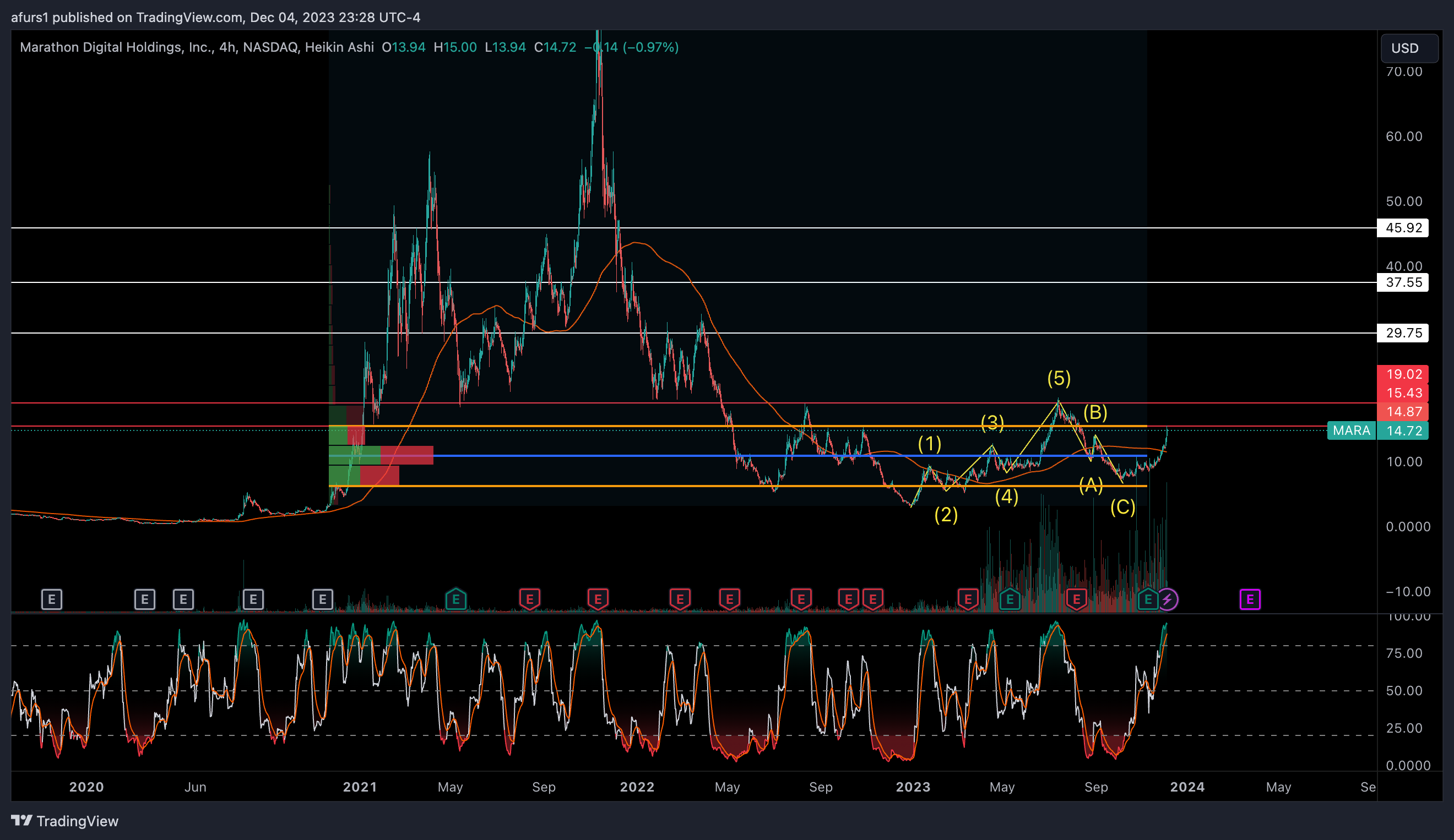Screen dimensions: 1454x840
Task: Select the corrective wave label (A)
Action: 1091,485
